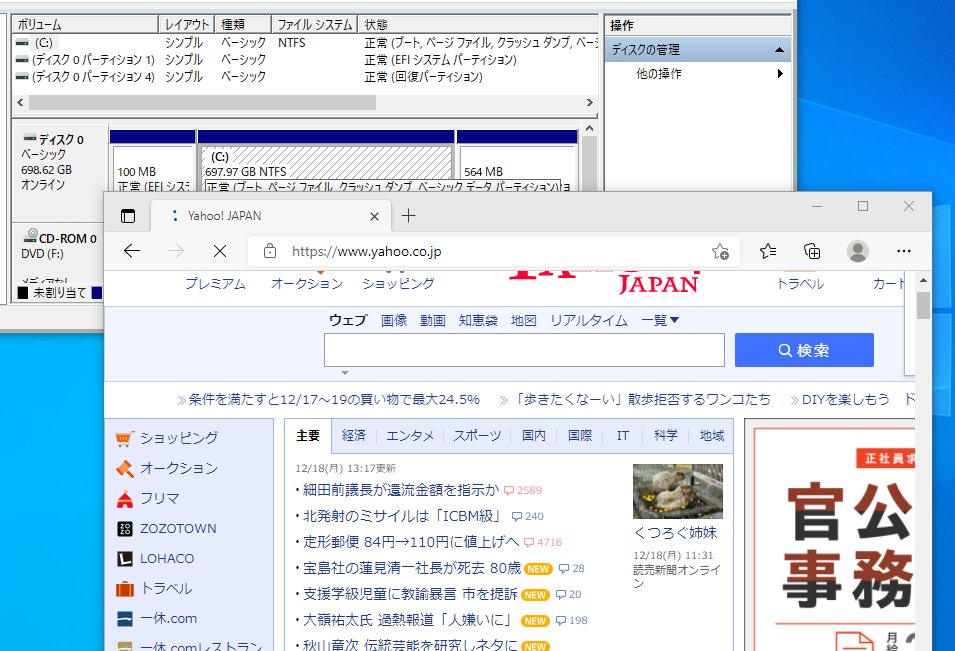Viewport: 955px width, 651px height.
Task: Select the 動画 search category
Action: coord(433,320)
